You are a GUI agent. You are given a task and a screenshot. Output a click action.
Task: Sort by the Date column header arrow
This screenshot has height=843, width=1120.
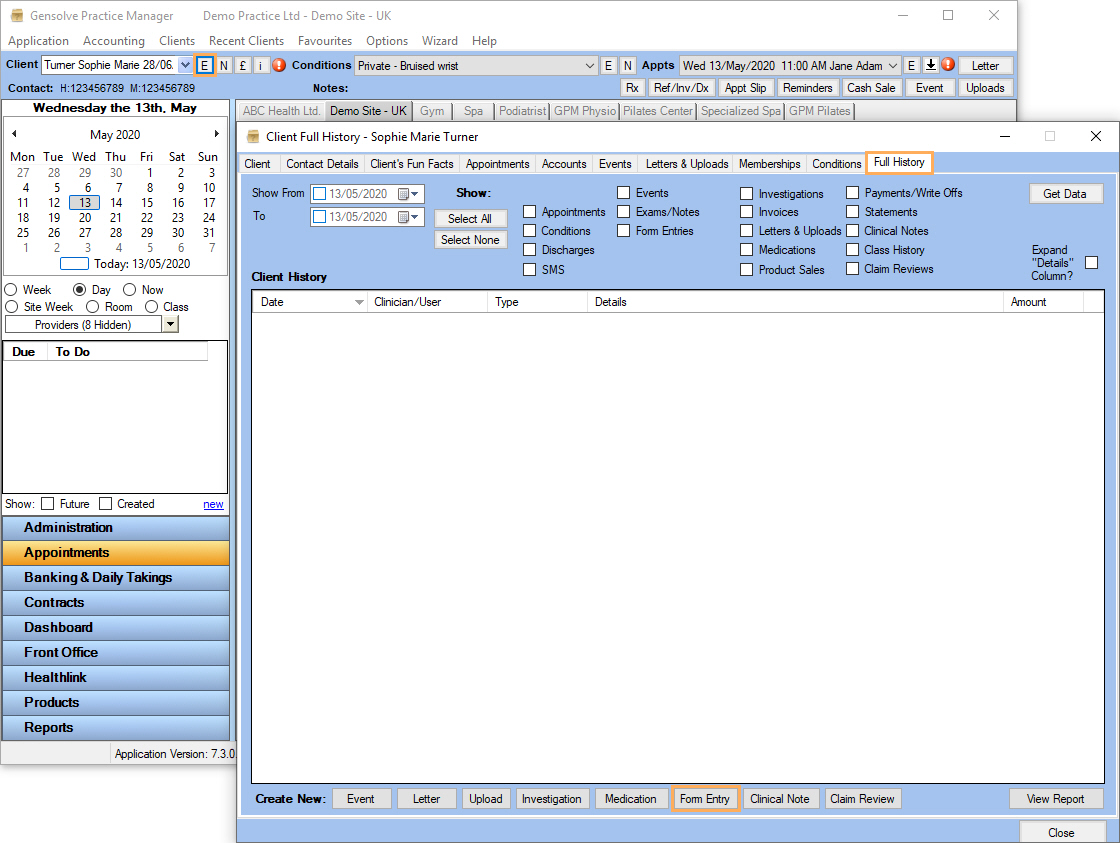pos(359,302)
